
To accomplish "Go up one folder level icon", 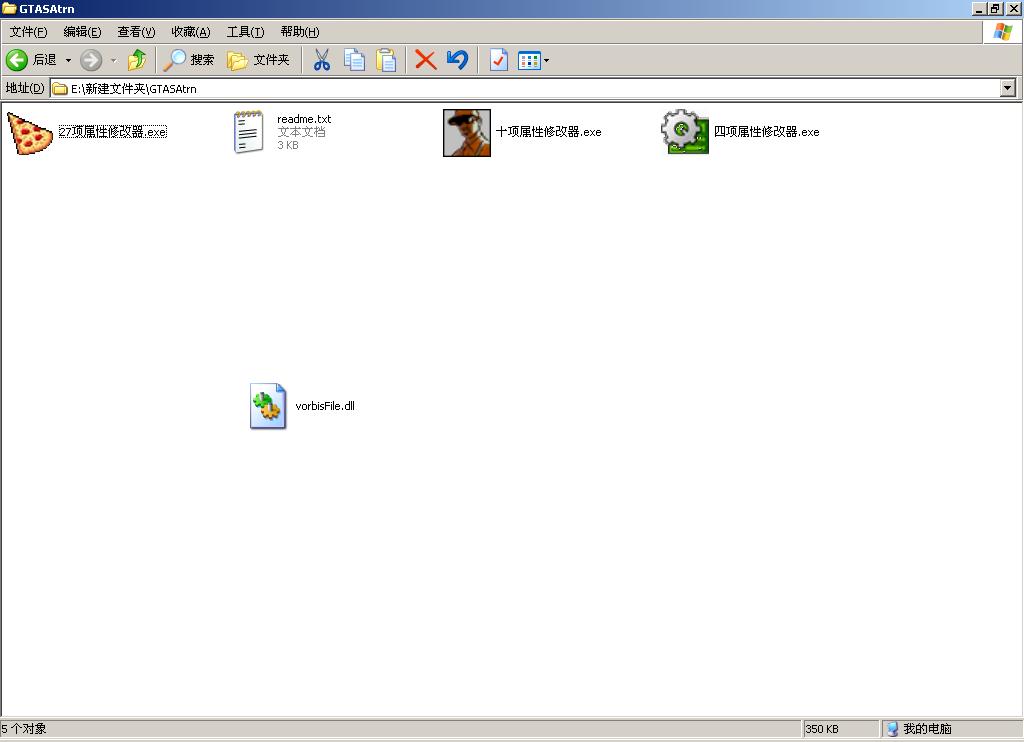I will point(137,60).
